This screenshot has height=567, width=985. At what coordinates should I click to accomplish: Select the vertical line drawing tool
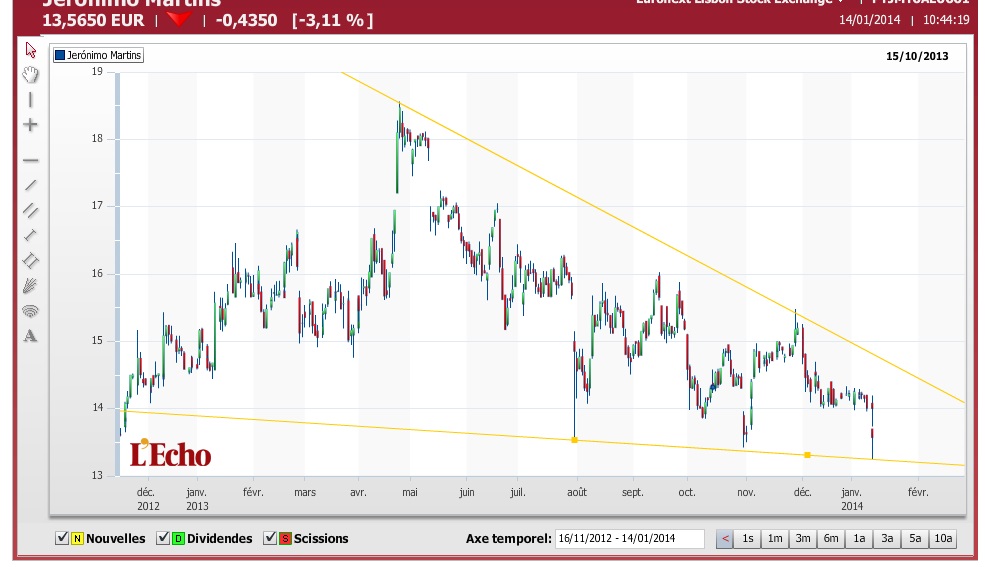point(30,100)
